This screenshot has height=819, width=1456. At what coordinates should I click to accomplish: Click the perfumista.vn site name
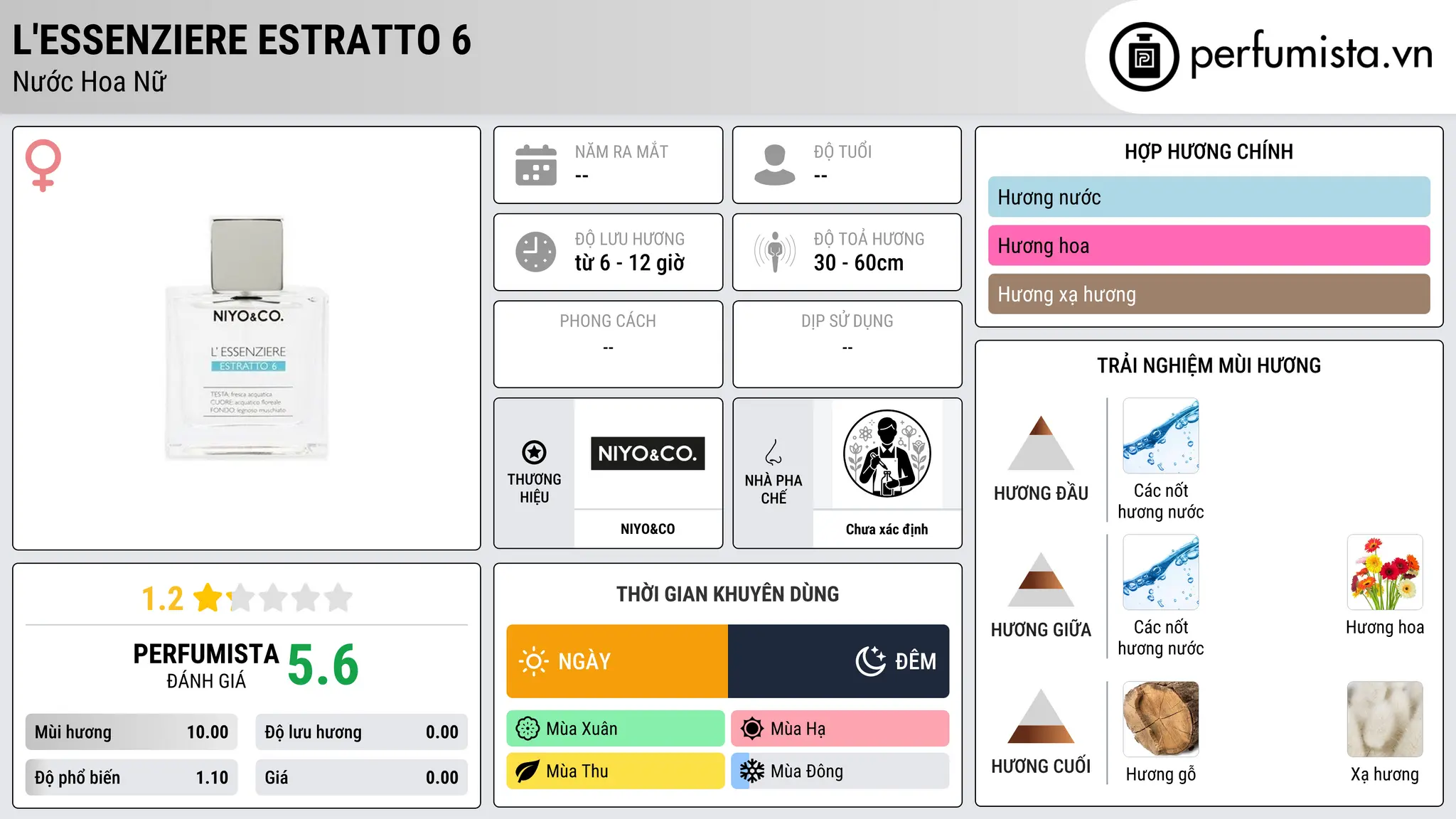pyautogui.click(x=1312, y=54)
